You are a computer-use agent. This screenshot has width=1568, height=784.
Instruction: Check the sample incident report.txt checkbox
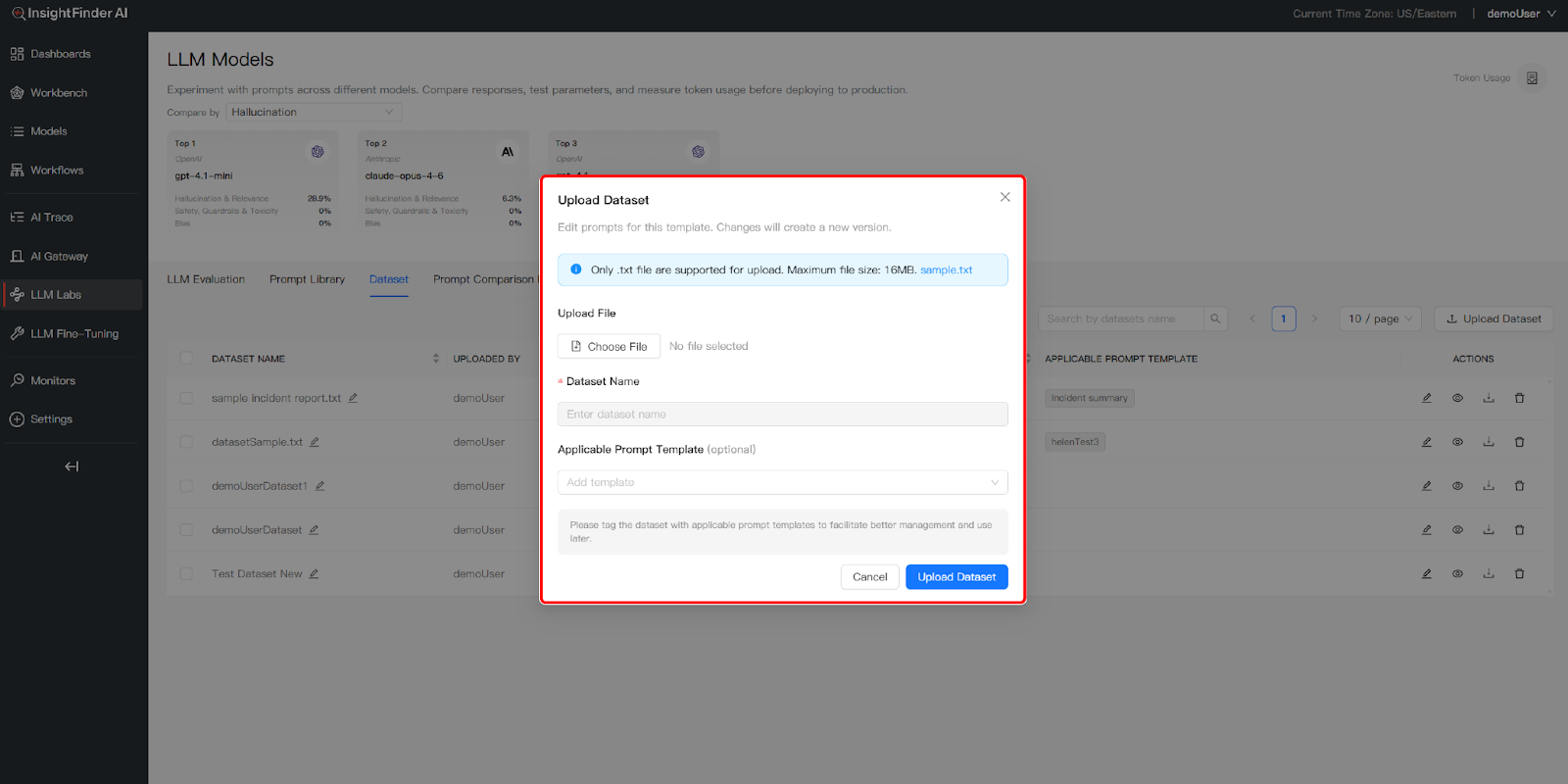coord(186,398)
